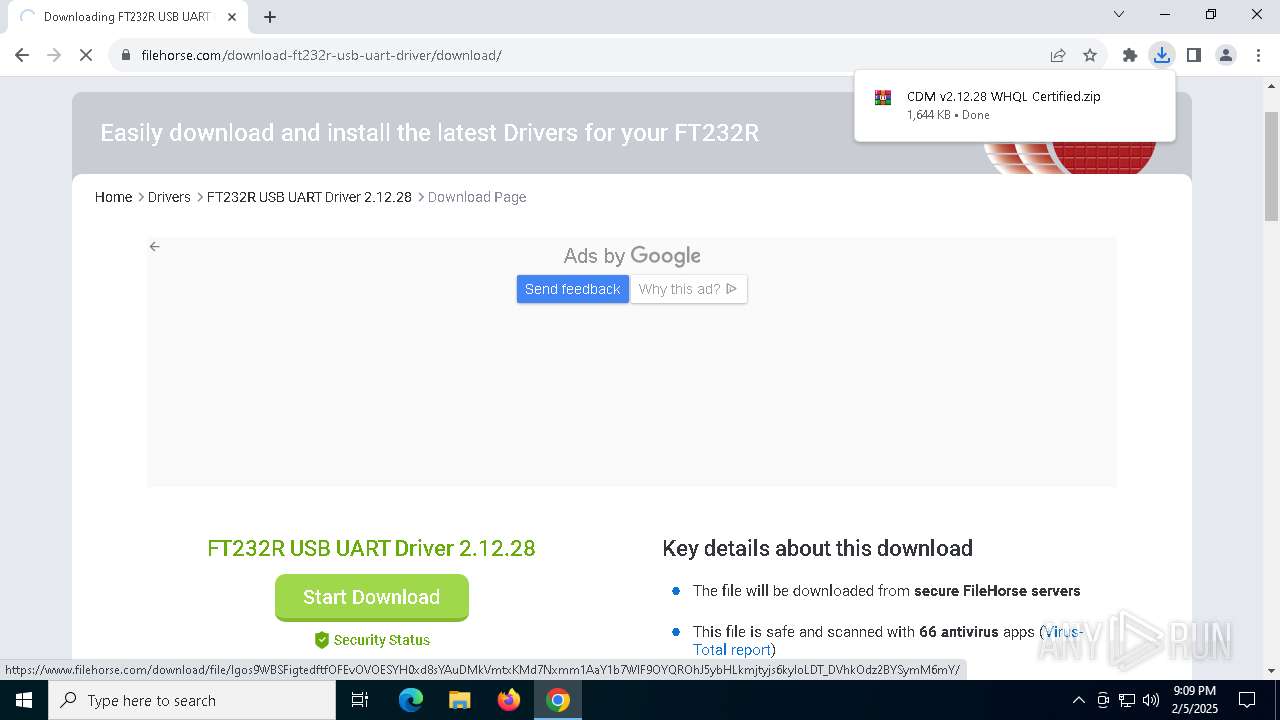Image resolution: width=1280 pixels, height=720 pixels.
Task: Open the notification center icon
Action: tap(1247, 700)
